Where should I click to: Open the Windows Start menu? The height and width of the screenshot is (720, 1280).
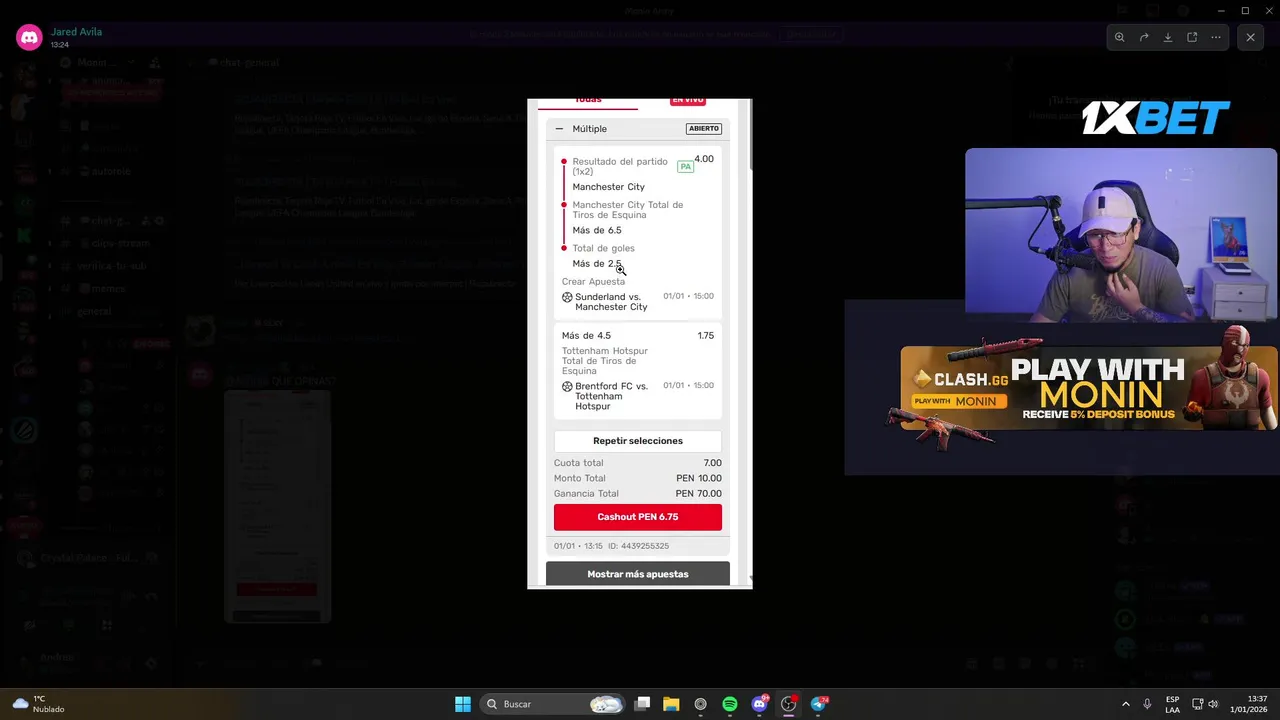463,704
